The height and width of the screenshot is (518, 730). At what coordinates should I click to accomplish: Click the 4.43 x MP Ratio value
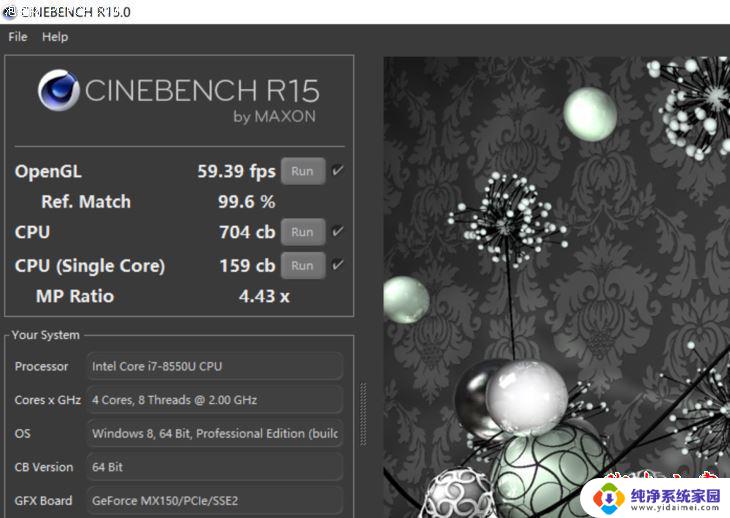[264, 296]
